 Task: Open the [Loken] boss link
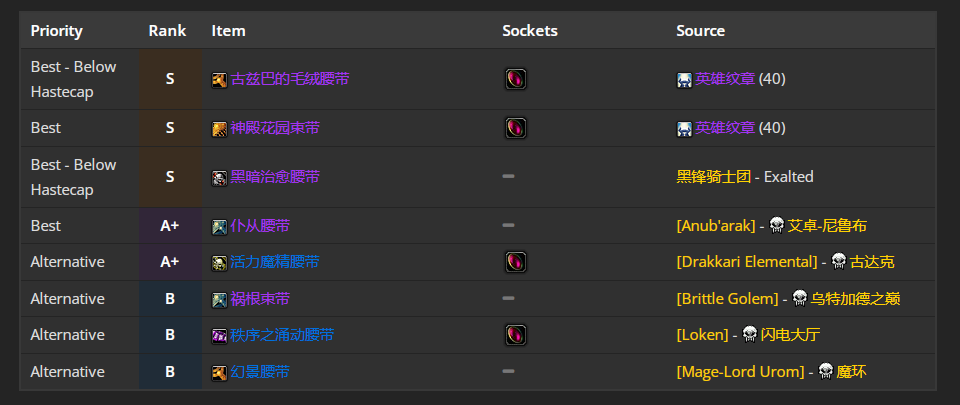click(702, 335)
